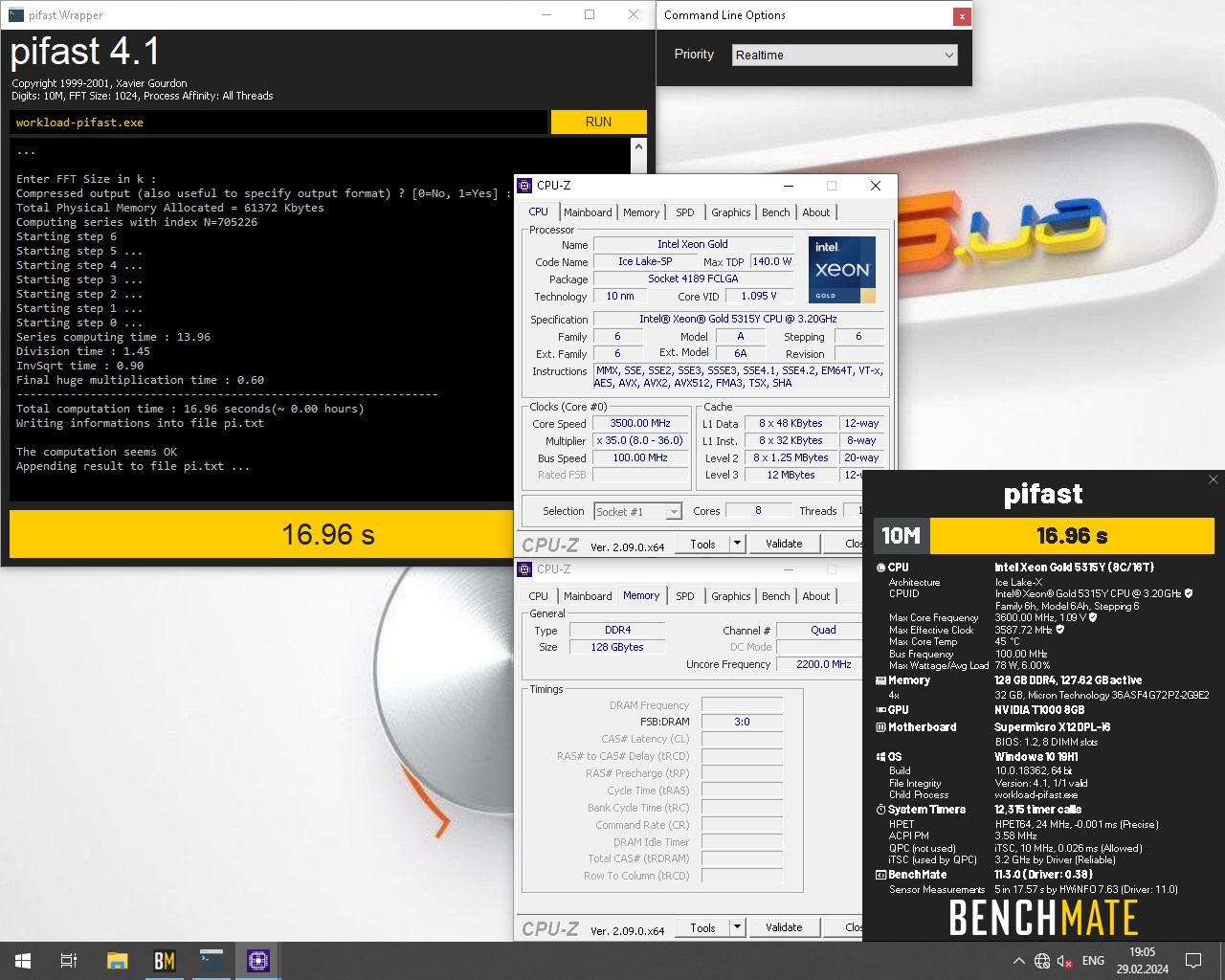Click the BENCHMATE logo
Image resolution: width=1225 pixels, height=980 pixels.
point(1043,918)
